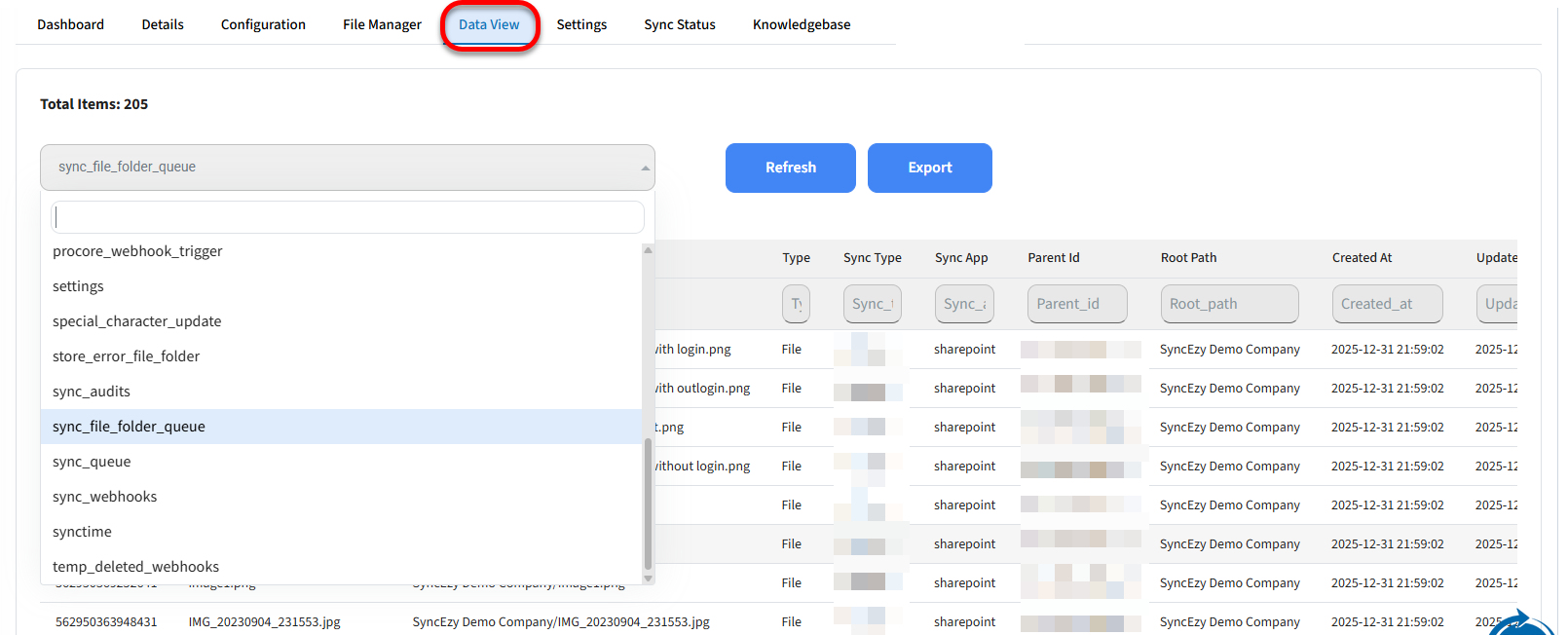
Task: Click the Export button
Action: click(x=929, y=168)
